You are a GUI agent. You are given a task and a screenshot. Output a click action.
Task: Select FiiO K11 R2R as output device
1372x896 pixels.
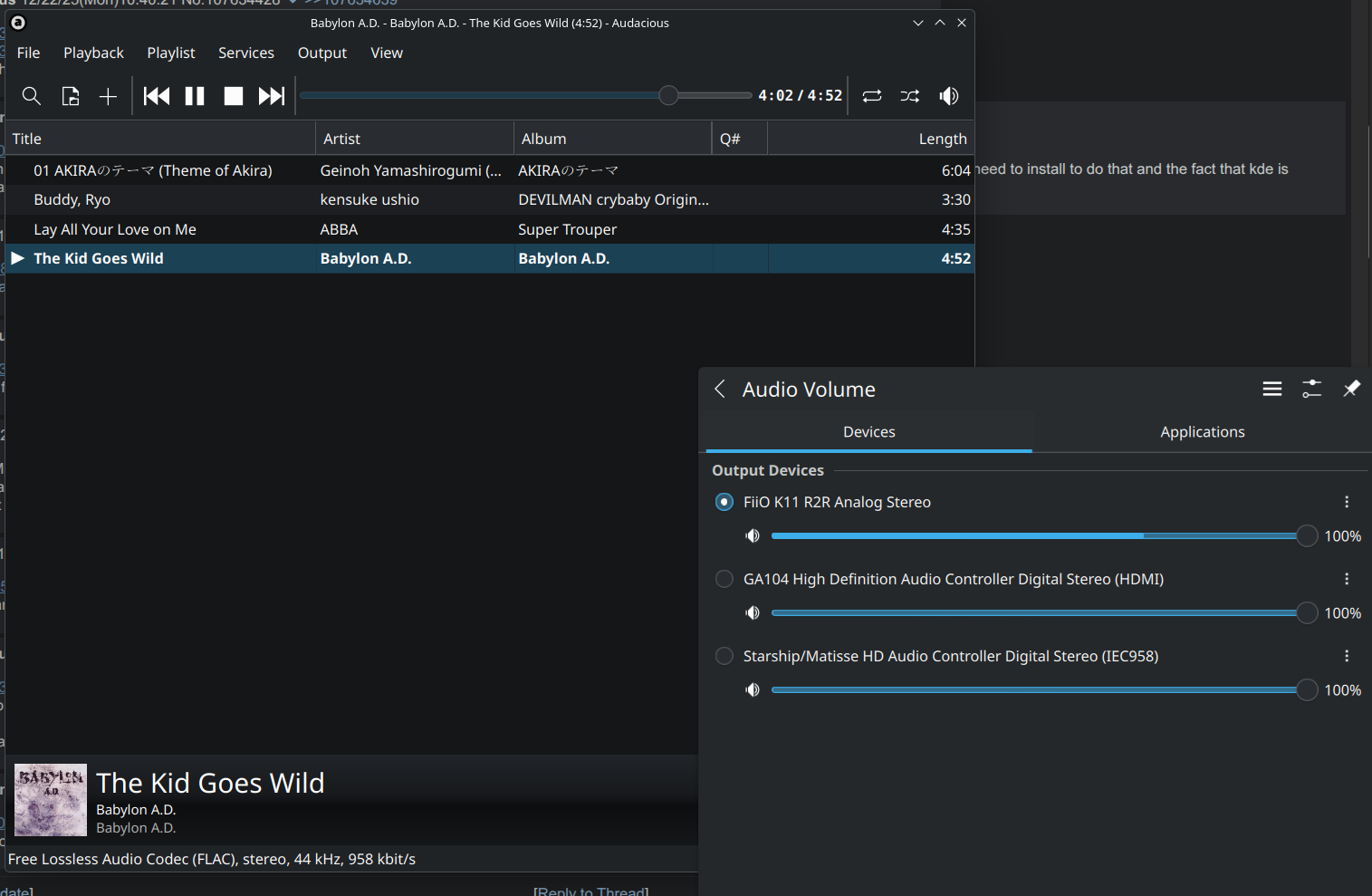724,502
